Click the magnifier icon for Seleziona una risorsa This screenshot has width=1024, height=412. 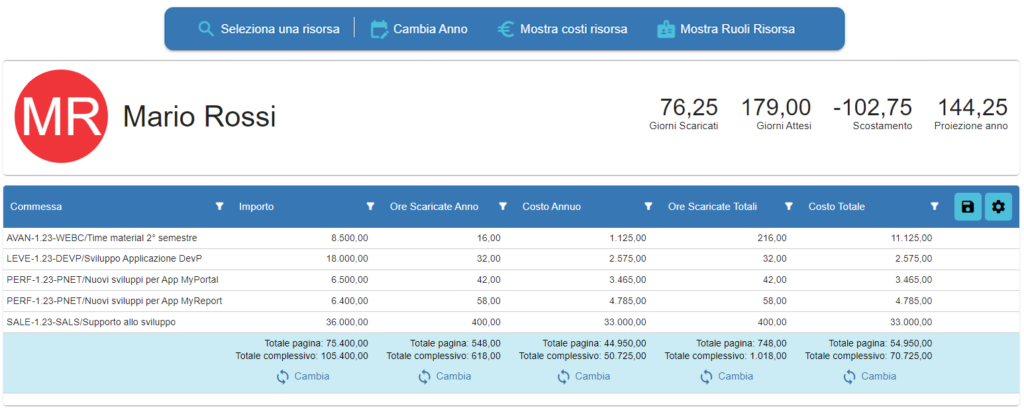[x=206, y=29]
